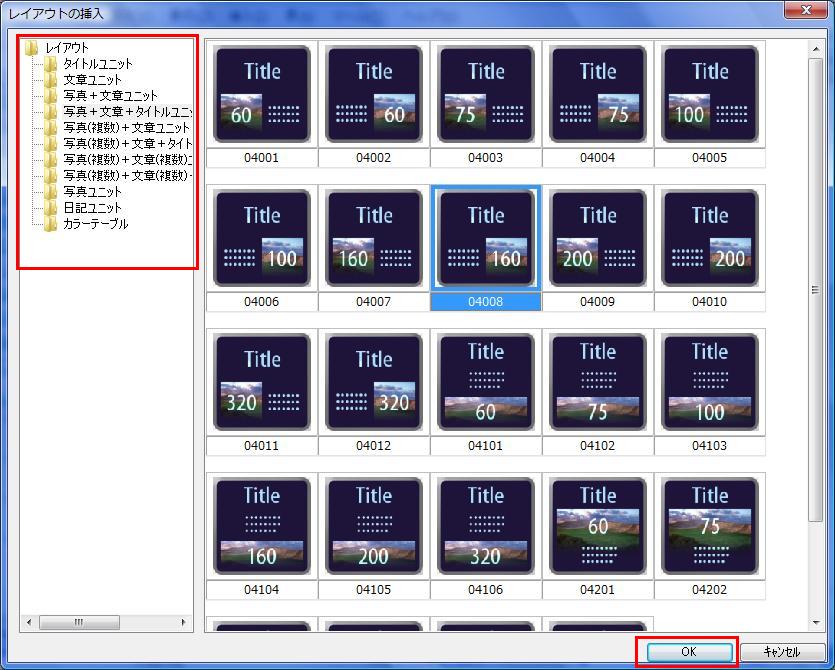
Task: Pick layout thumbnail 04009
Action: click(x=597, y=238)
